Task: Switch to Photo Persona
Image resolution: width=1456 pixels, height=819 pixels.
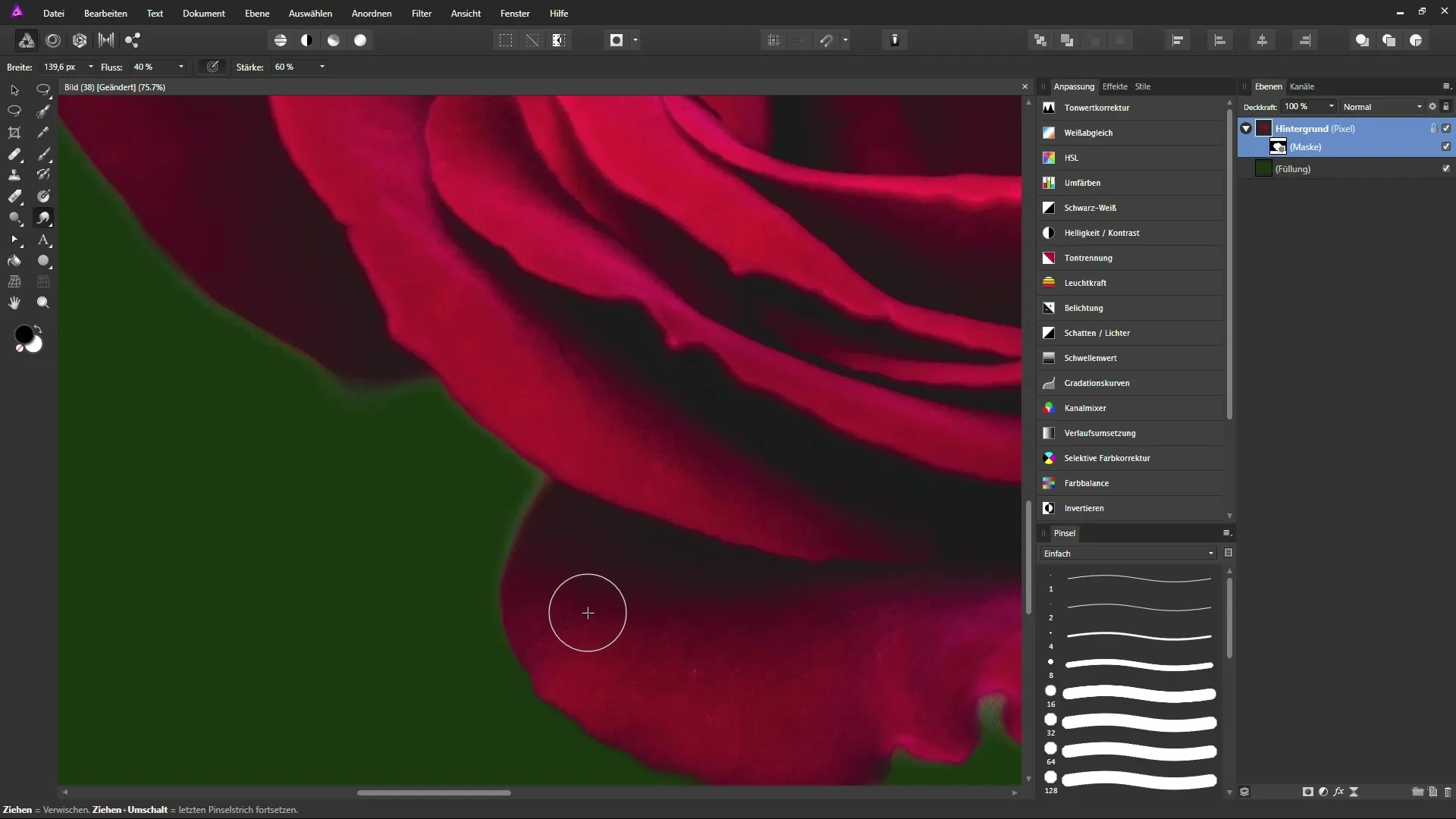Action: [x=27, y=40]
